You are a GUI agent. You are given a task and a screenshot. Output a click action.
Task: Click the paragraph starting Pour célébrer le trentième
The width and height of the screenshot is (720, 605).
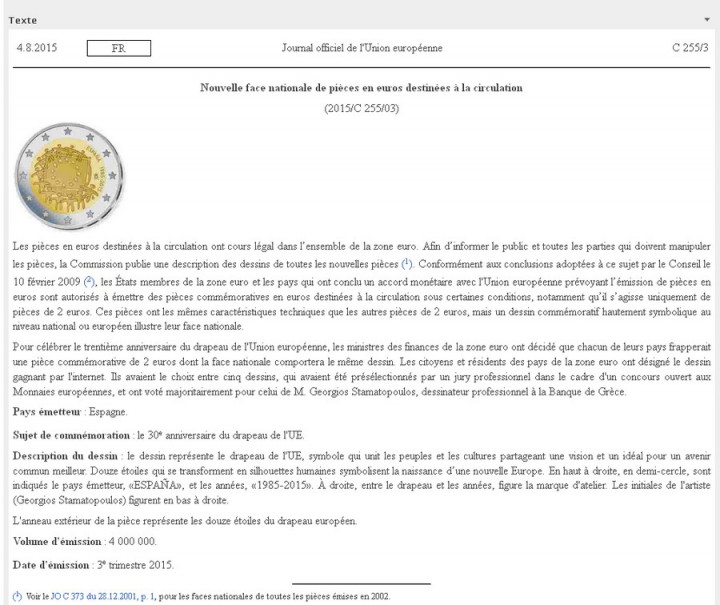coord(360,368)
